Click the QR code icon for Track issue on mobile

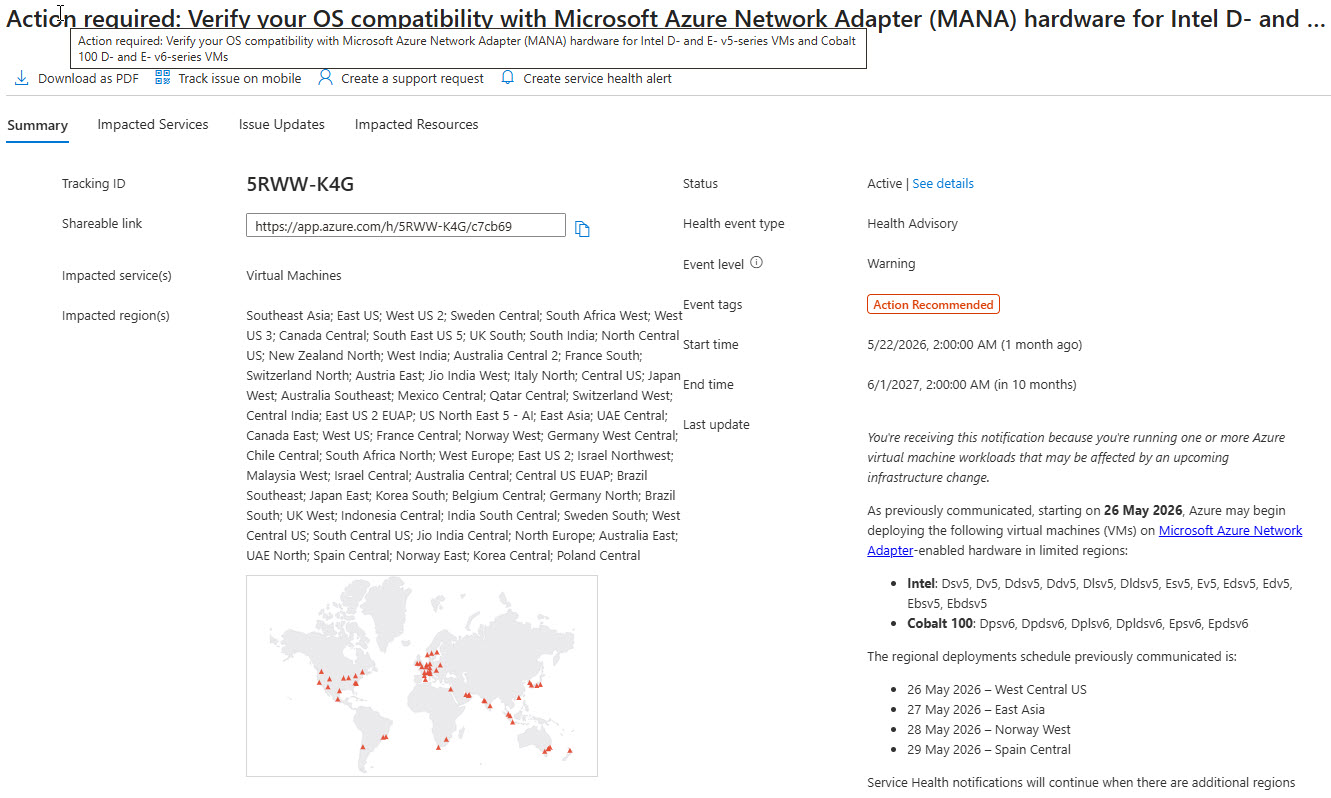coord(163,78)
